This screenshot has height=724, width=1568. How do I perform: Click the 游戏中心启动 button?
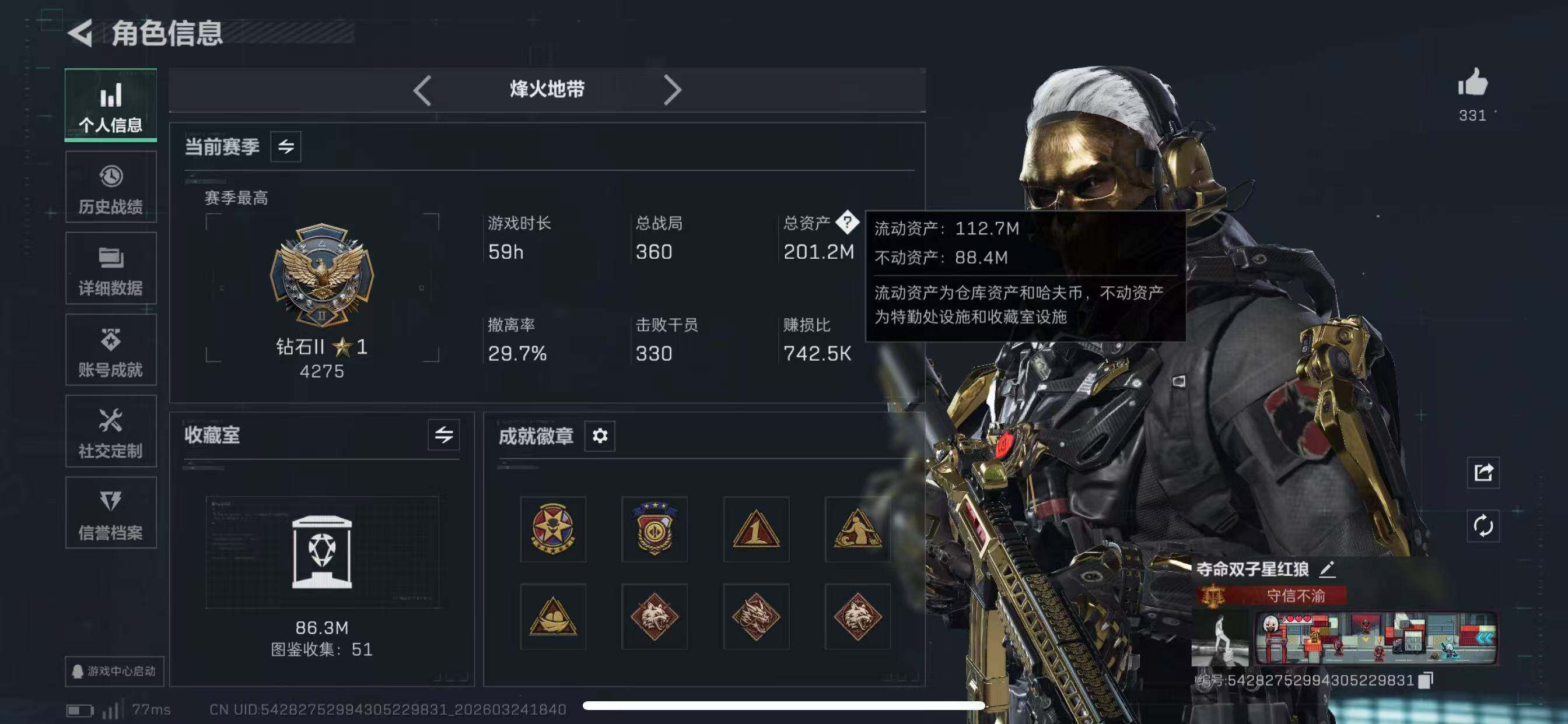coord(114,671)
